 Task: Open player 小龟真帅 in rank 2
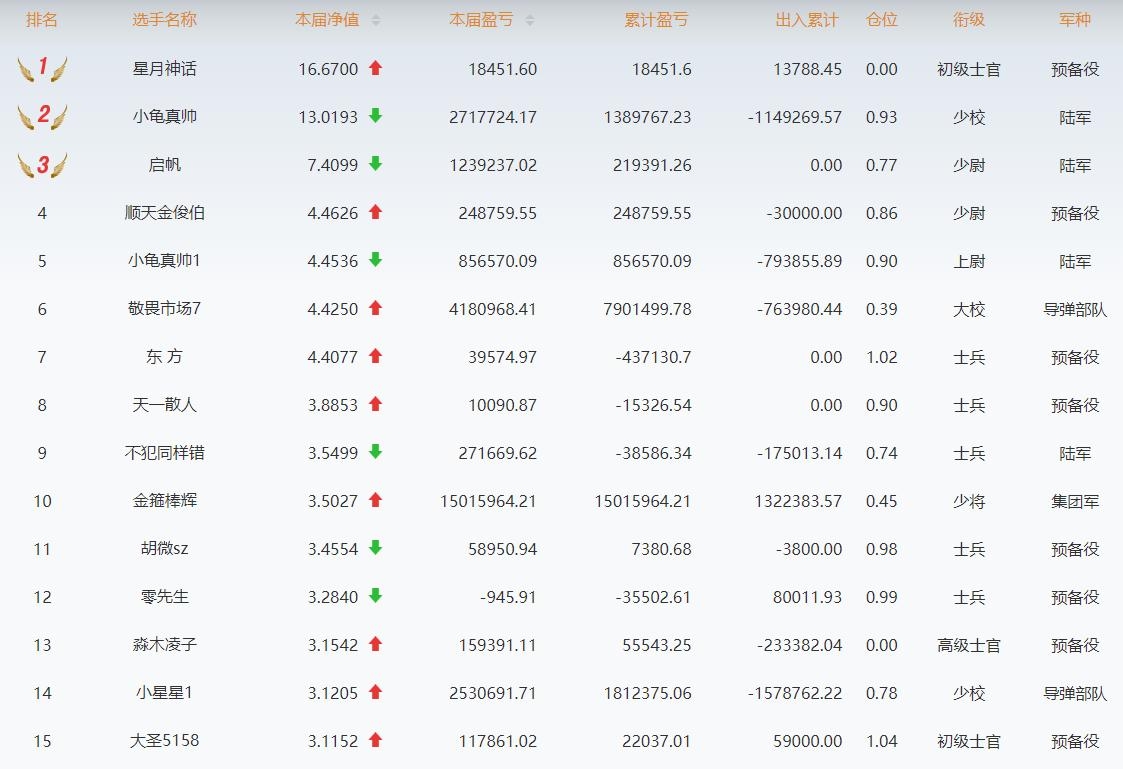click(x=164, y=117)
